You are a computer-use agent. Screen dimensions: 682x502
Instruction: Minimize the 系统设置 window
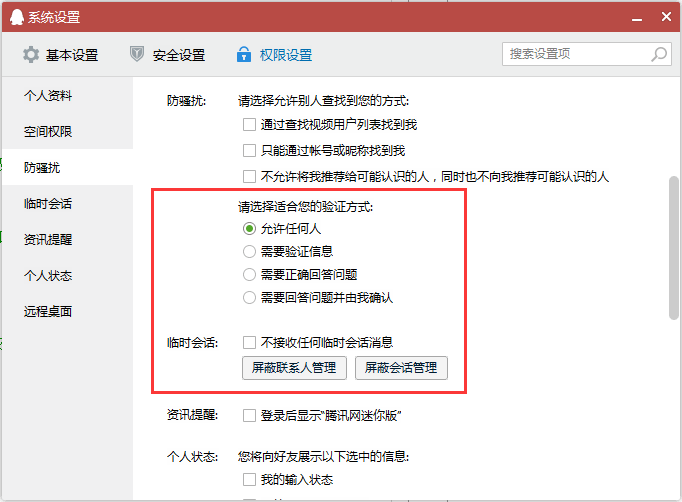click(637, 19)
